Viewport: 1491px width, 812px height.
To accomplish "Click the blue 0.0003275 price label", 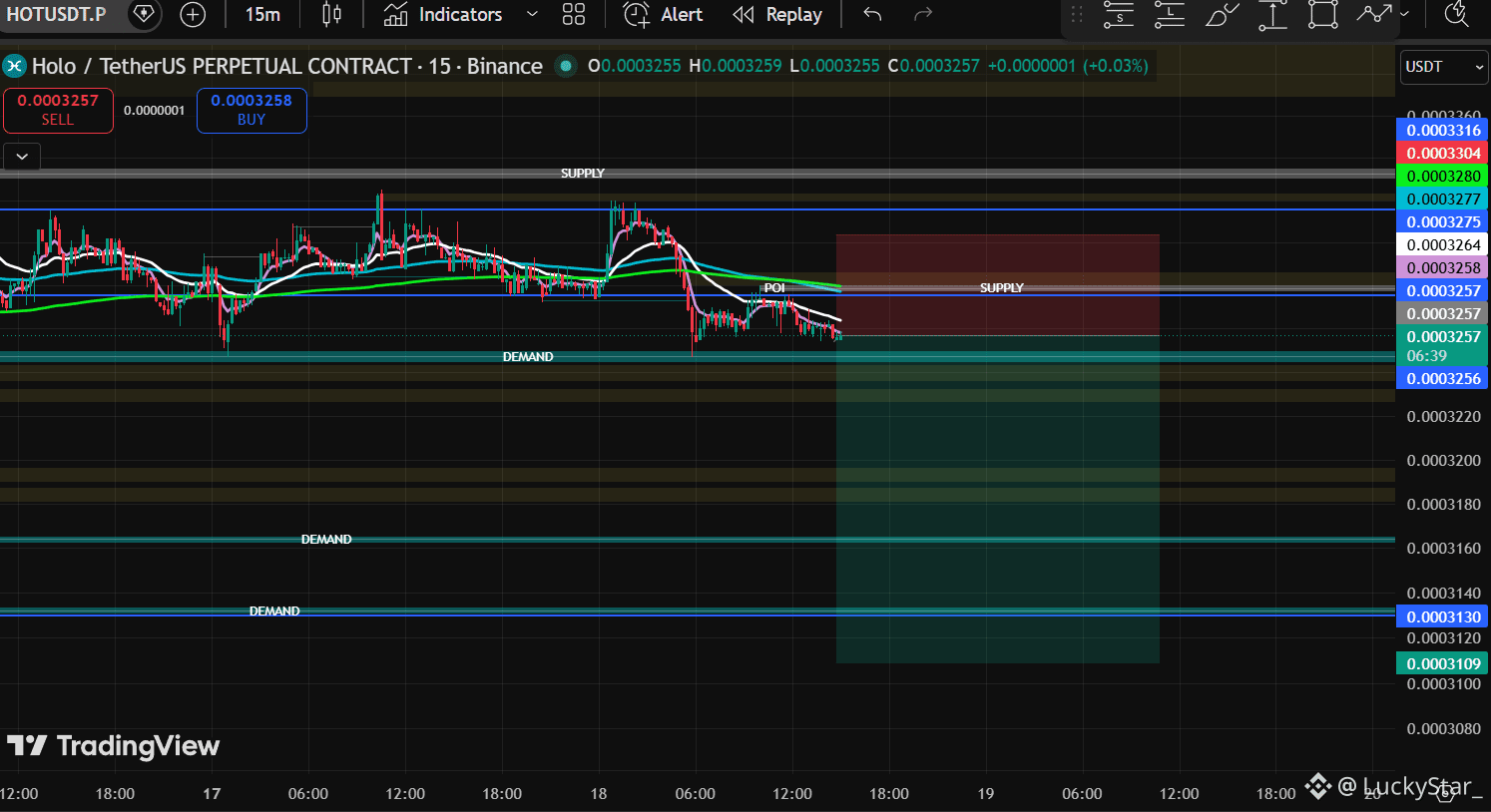I will pyautogui.click(x=1442, y=222).
